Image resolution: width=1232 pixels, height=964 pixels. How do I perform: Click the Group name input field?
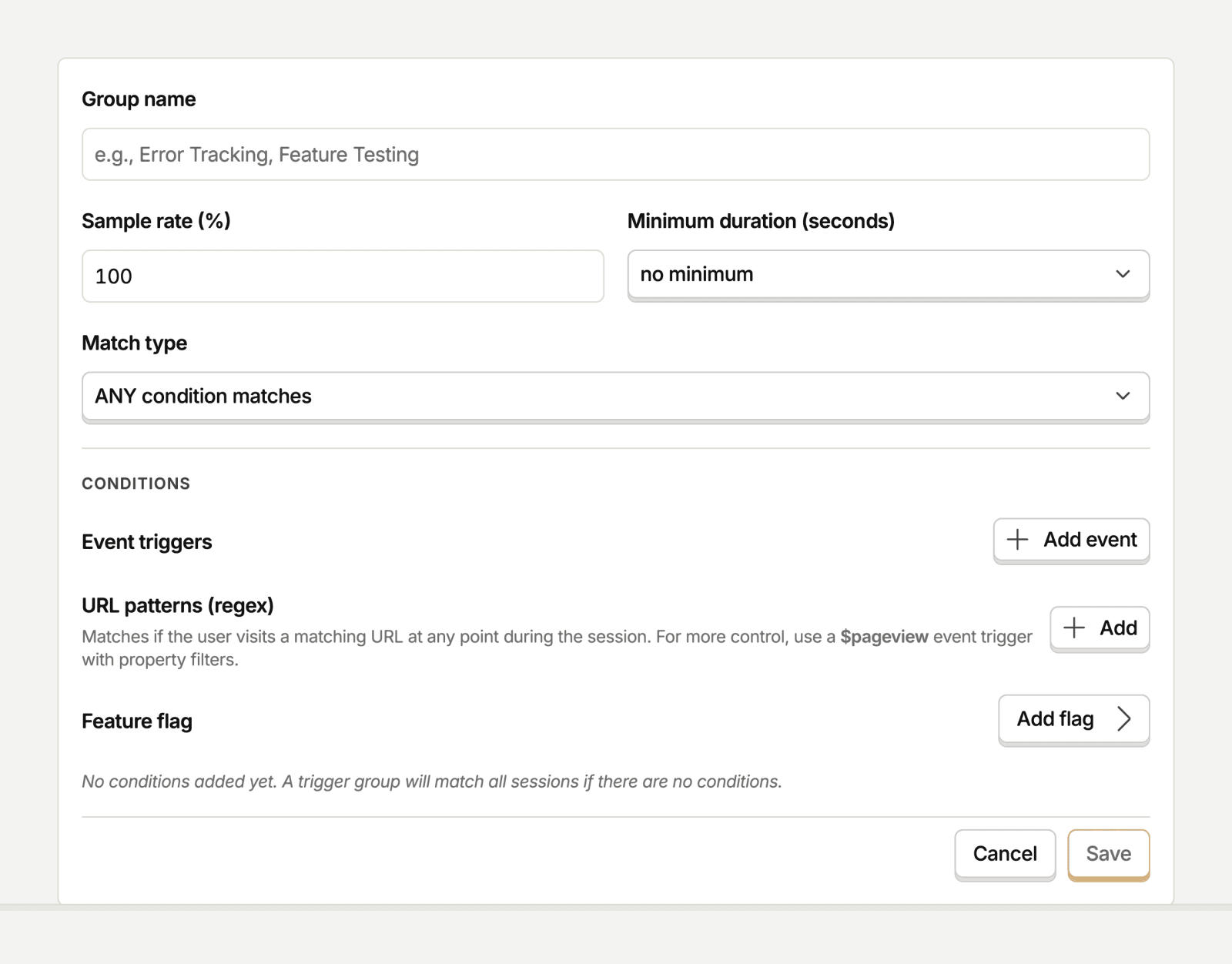coord(615,154)
